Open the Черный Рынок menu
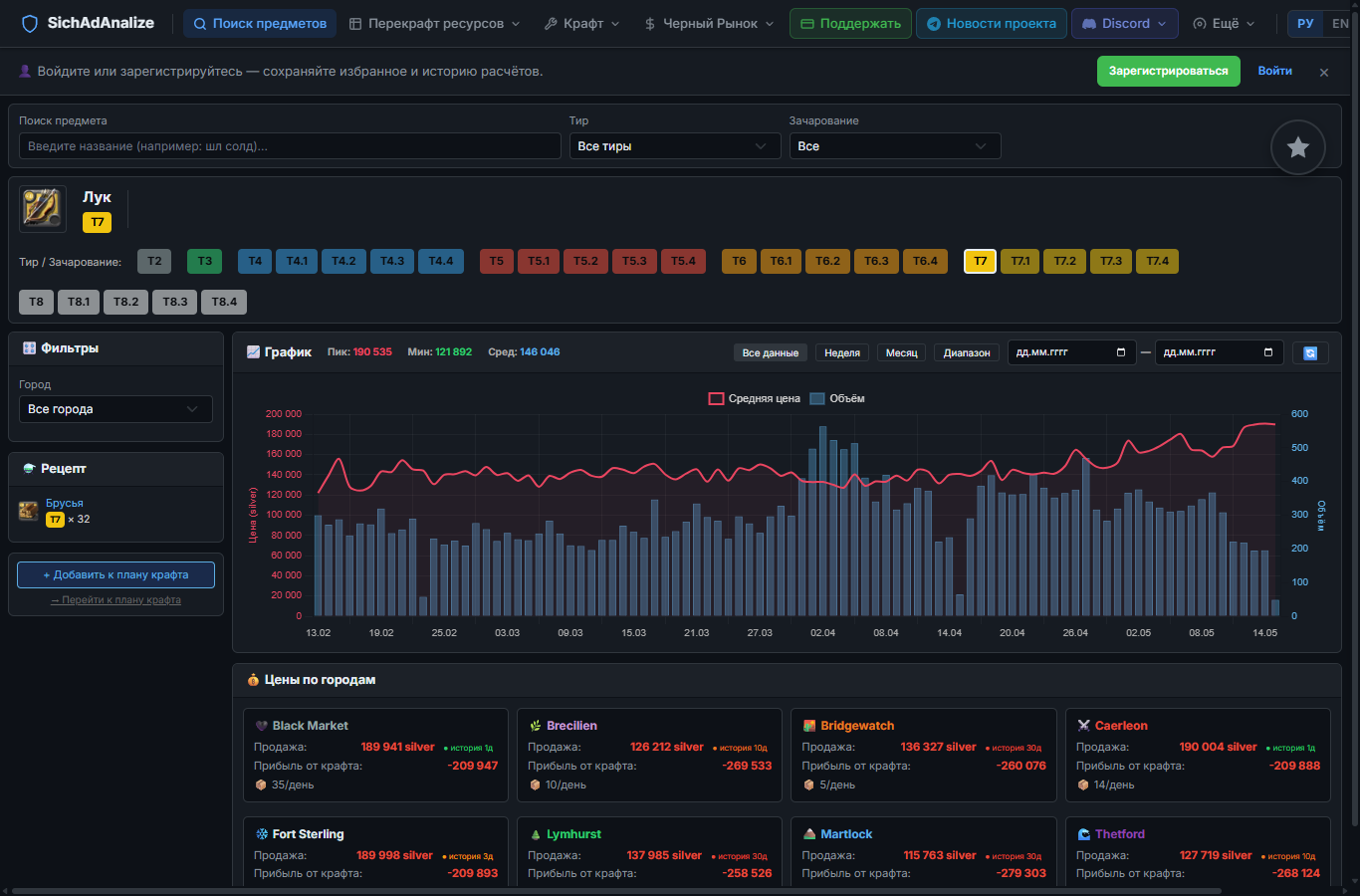Screen dimensions: 1360x896 click(709, 23)
